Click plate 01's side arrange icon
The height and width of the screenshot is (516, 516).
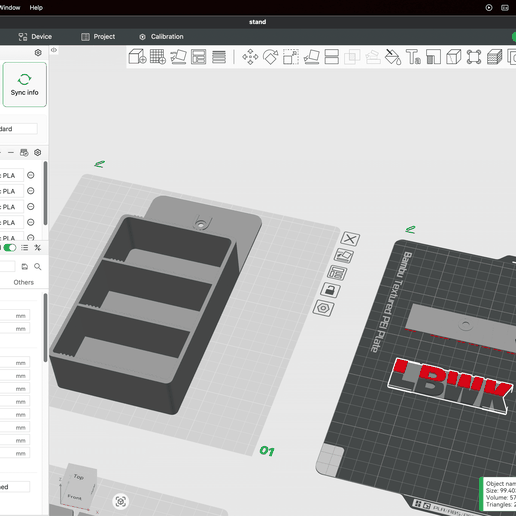337,273
